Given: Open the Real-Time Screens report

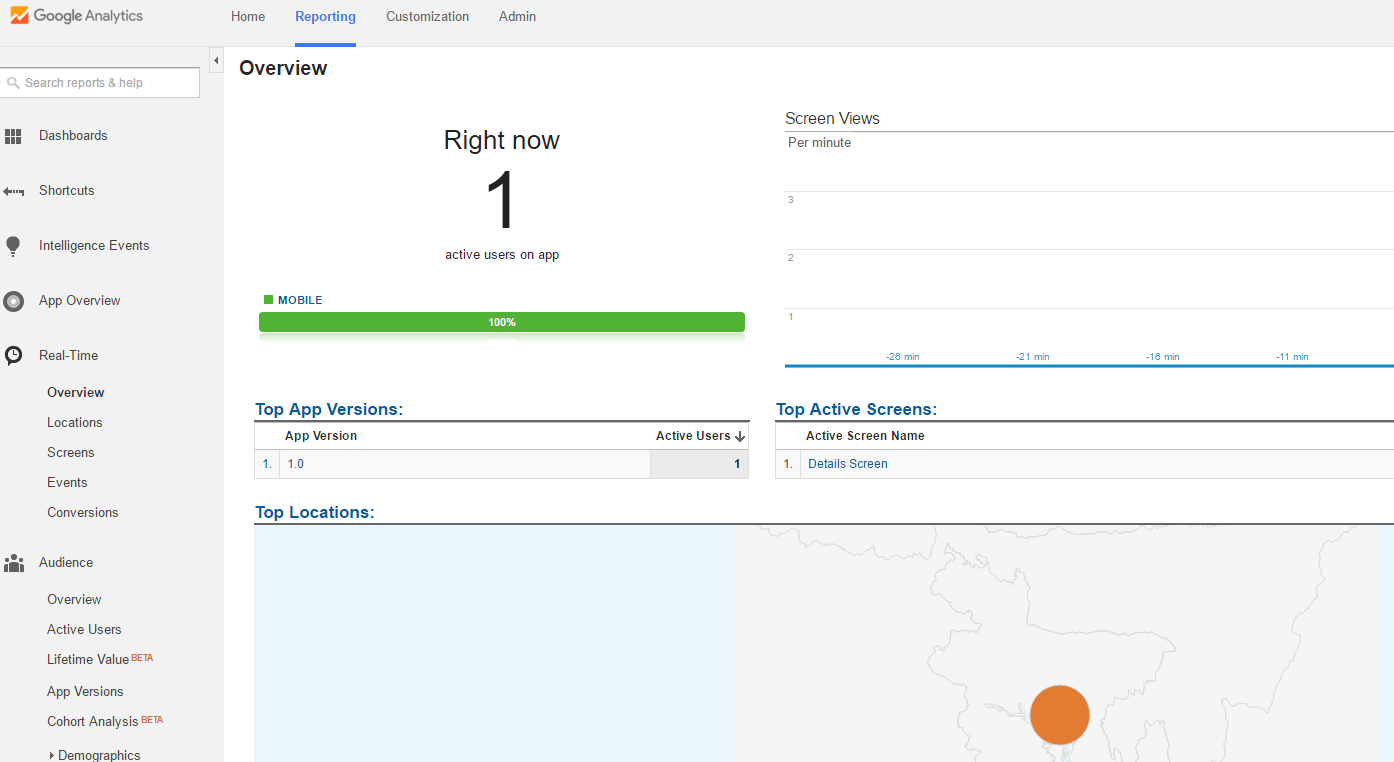Looking at the screenshot, I should tap(71, 453).
